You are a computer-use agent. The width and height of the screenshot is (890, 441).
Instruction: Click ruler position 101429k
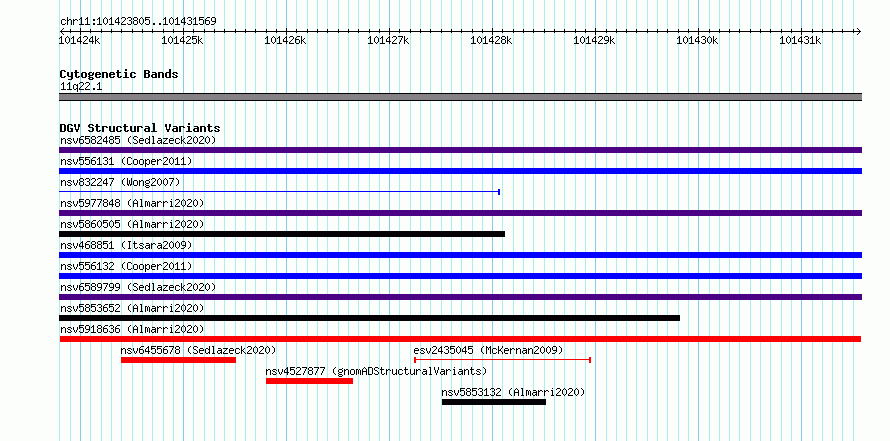point(595,40)
